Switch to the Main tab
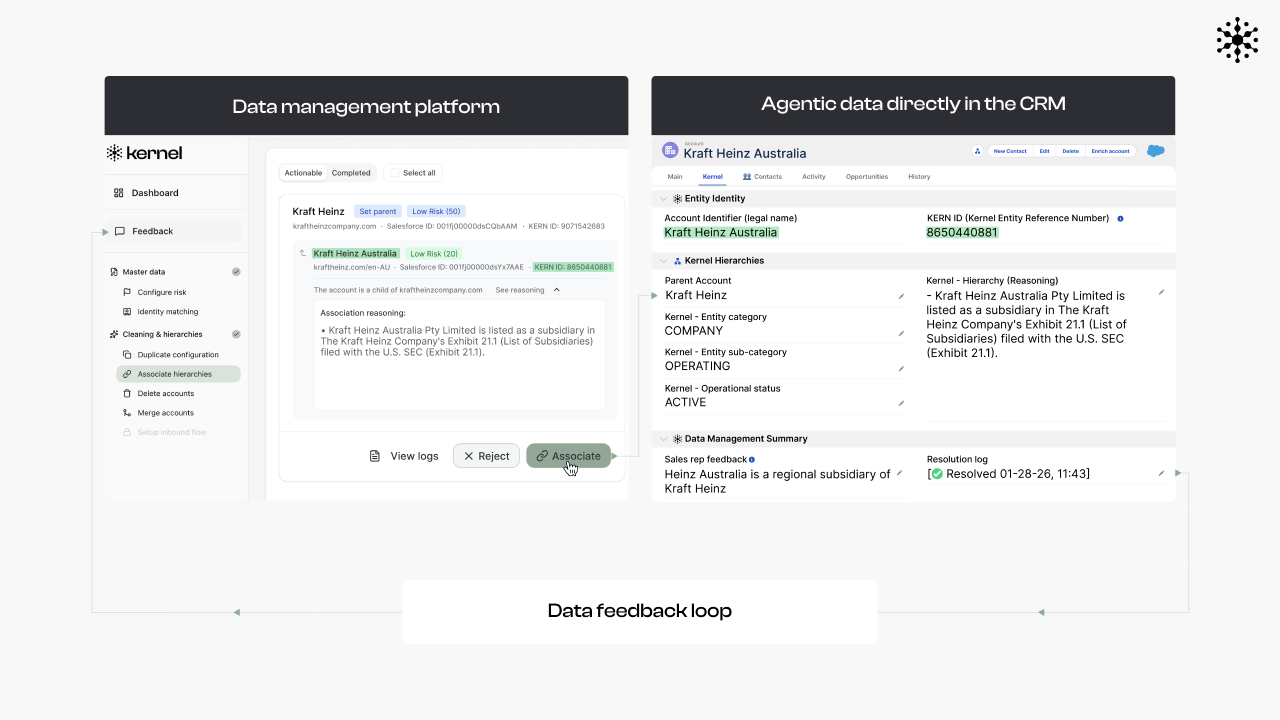The image size is (1280, 720). tap(675, 177)
